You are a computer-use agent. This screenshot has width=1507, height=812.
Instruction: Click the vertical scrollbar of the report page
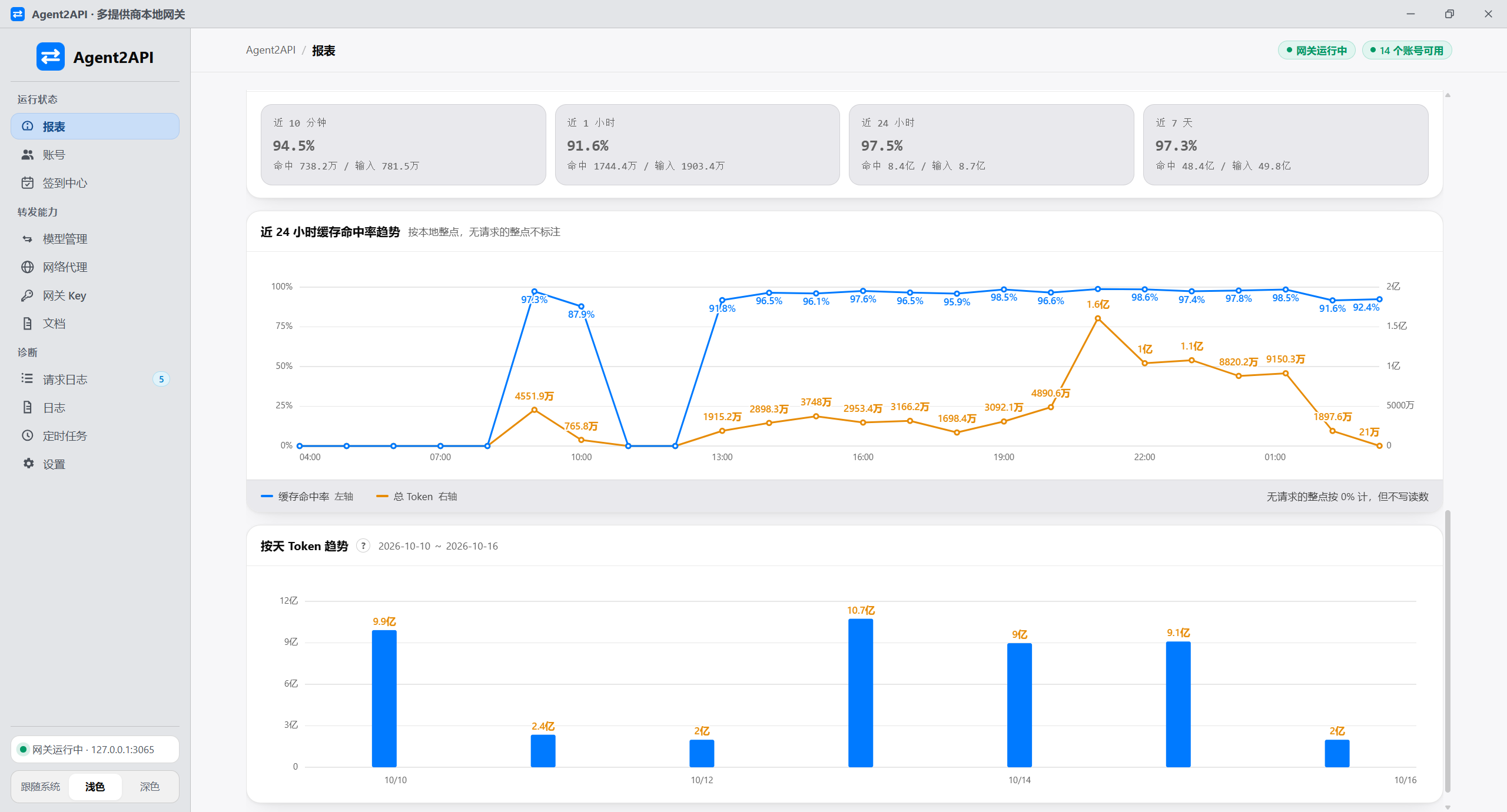[x=1448, y=650]
